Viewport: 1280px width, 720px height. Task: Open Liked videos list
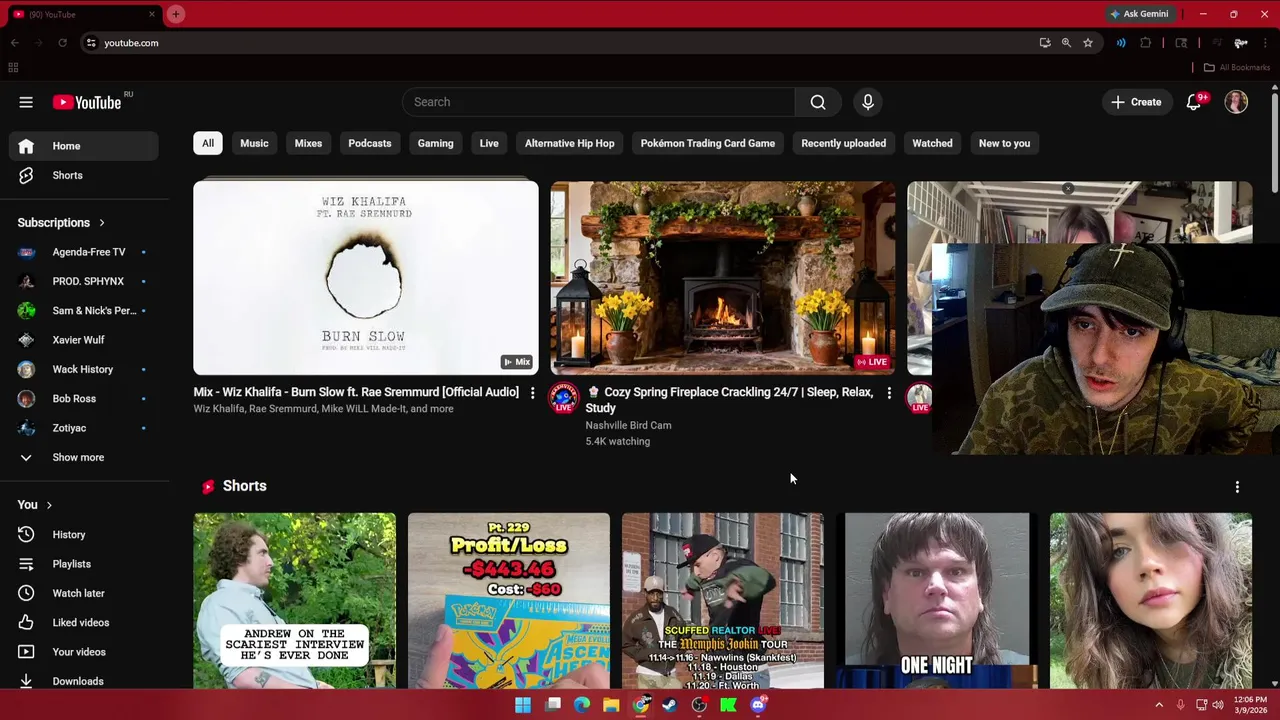click(84, 622)
